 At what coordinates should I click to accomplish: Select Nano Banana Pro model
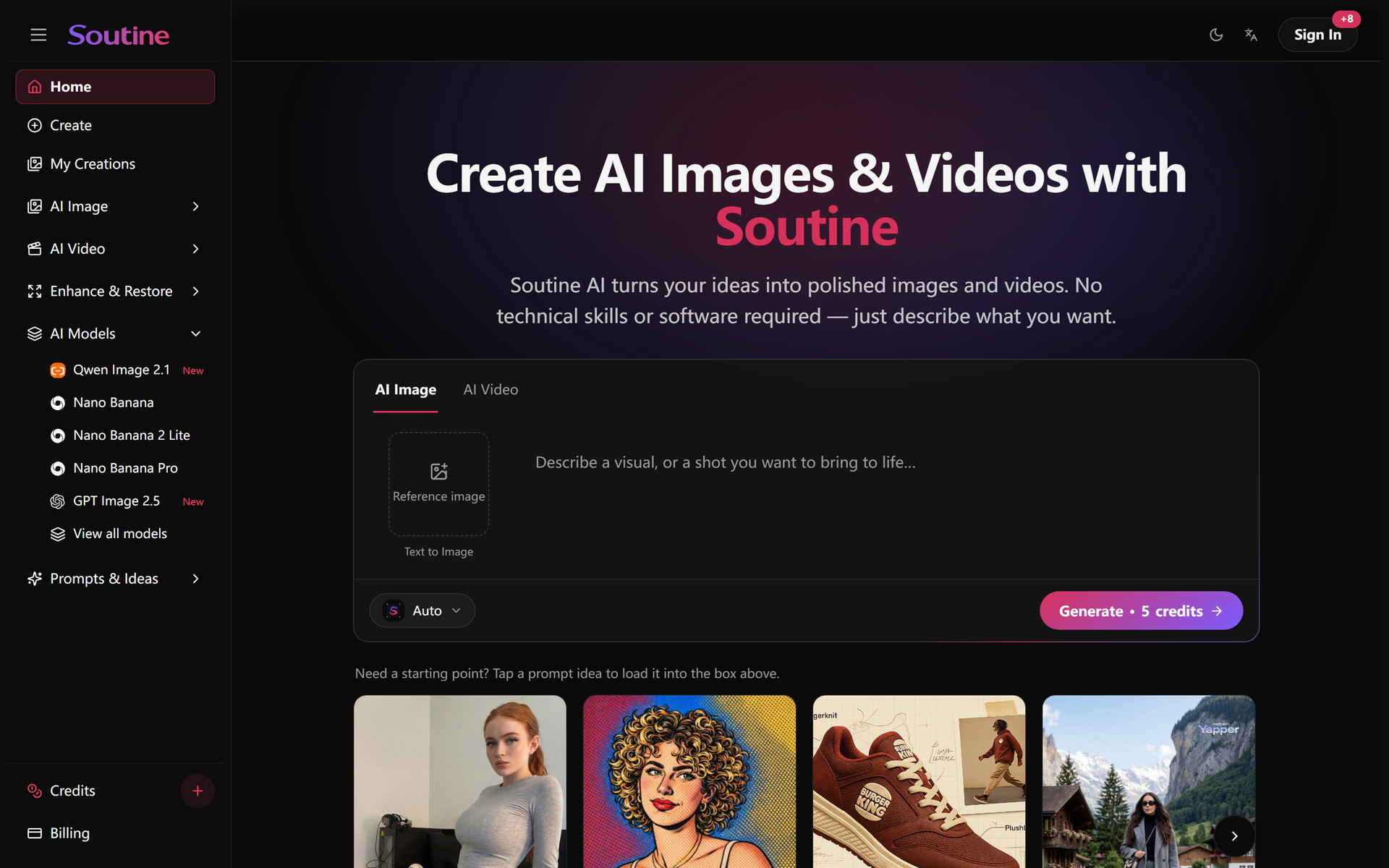coord(127,468)
